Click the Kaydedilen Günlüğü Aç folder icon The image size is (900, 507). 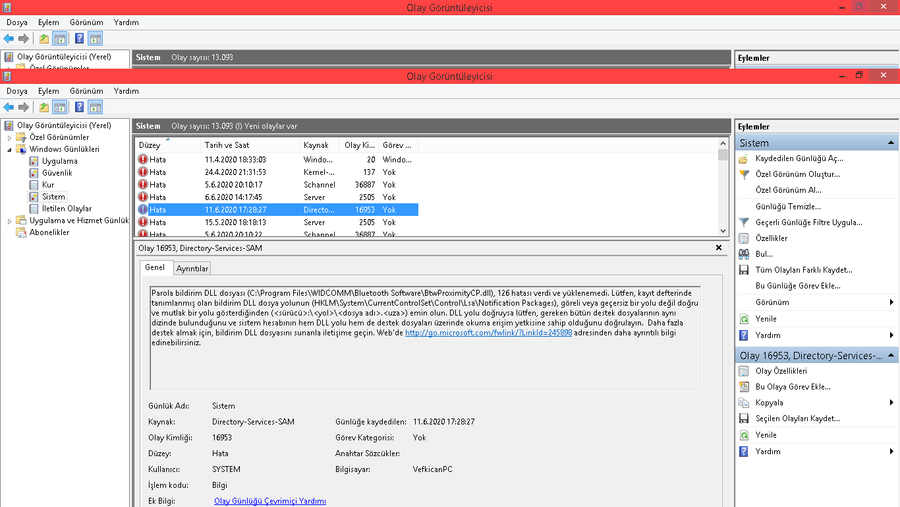click(x=744, y=158)
